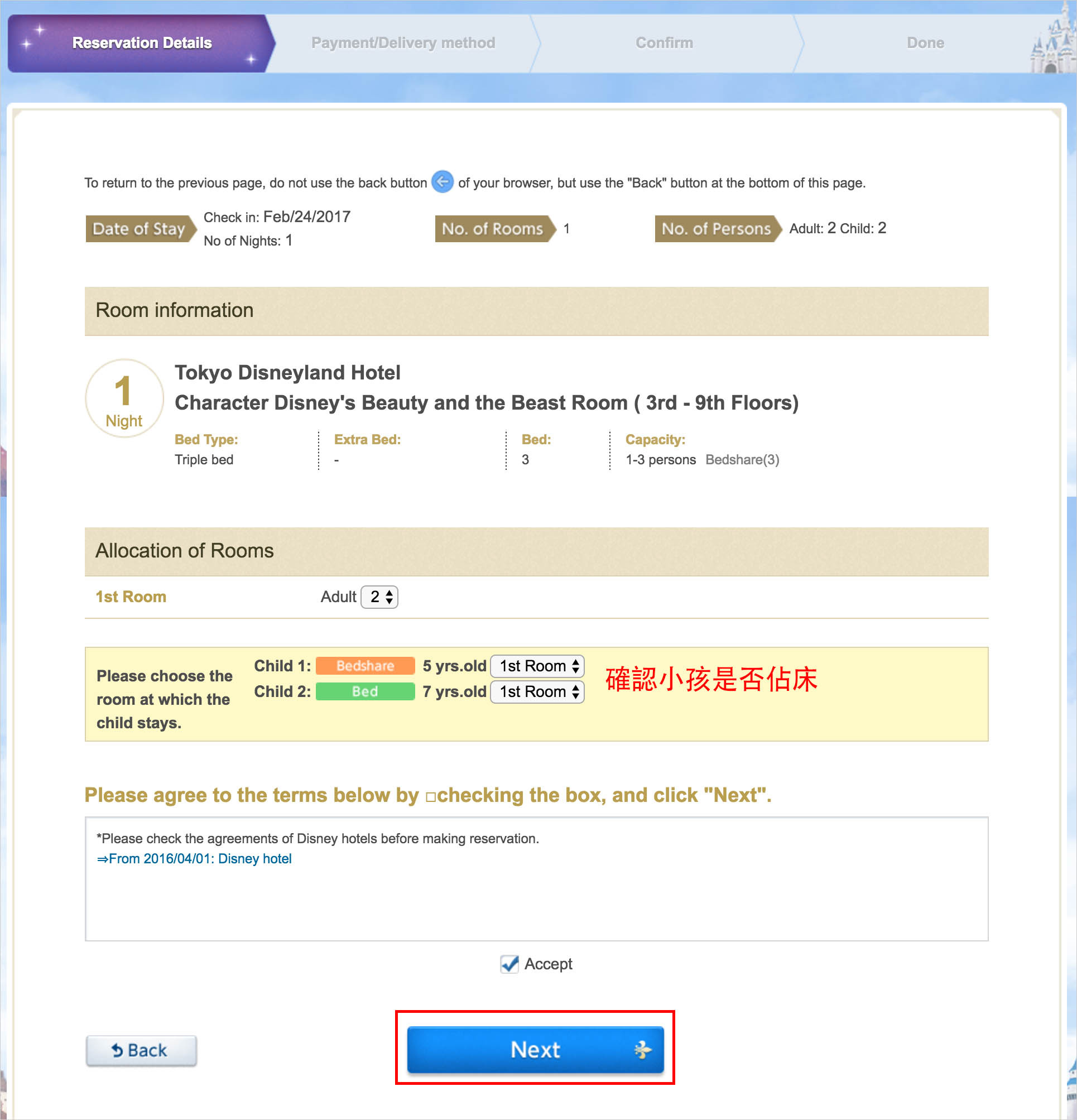Click the Please choose the room instruction text
Screen dimensions: 1077x1120
[165, 699]
